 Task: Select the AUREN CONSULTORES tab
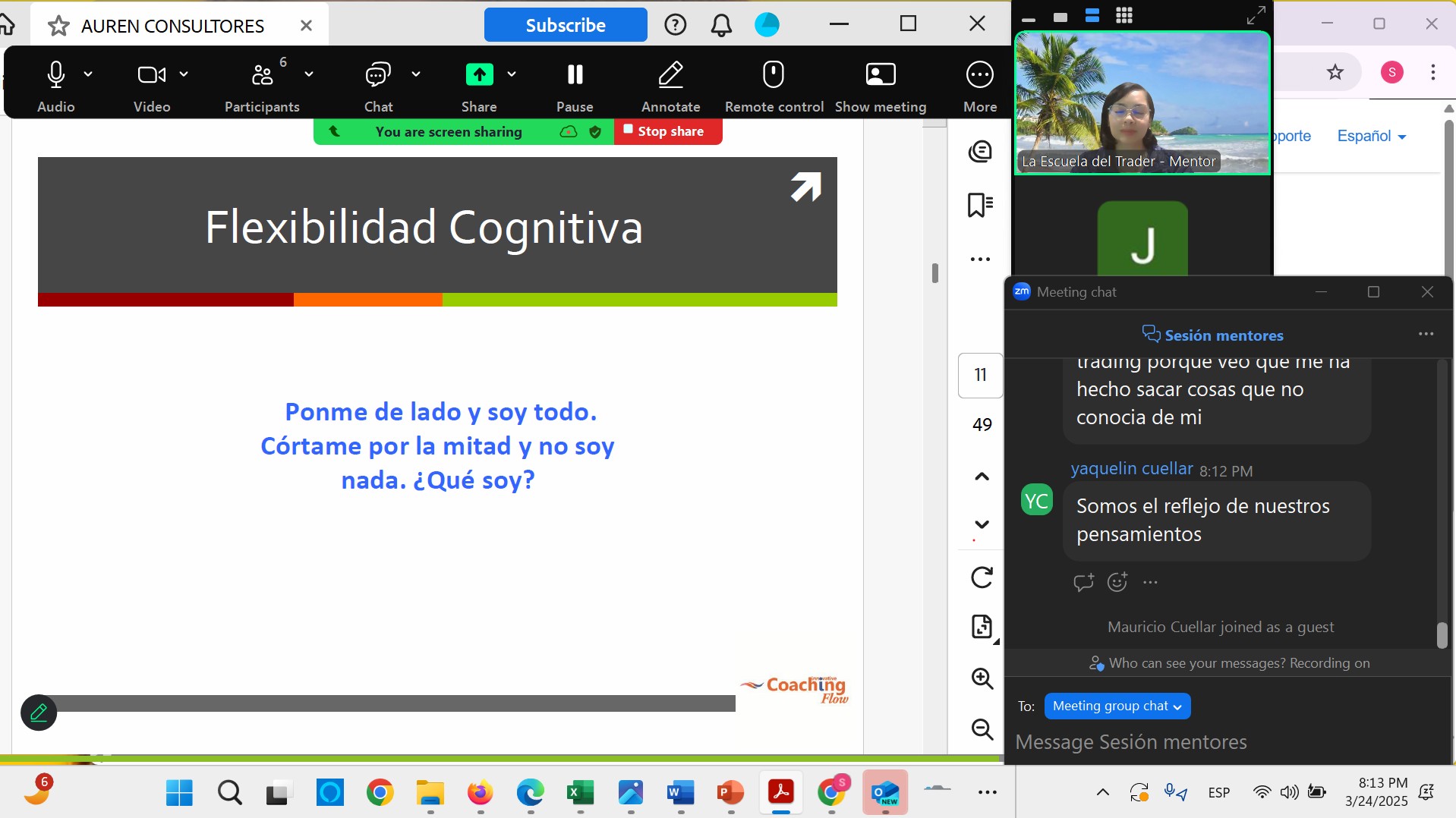[172, 26]
